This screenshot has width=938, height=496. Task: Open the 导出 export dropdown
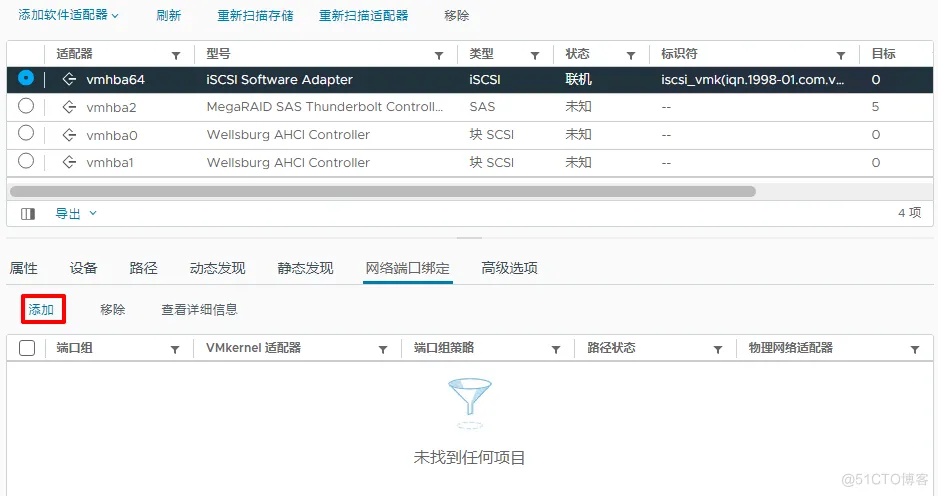(76, 213)
